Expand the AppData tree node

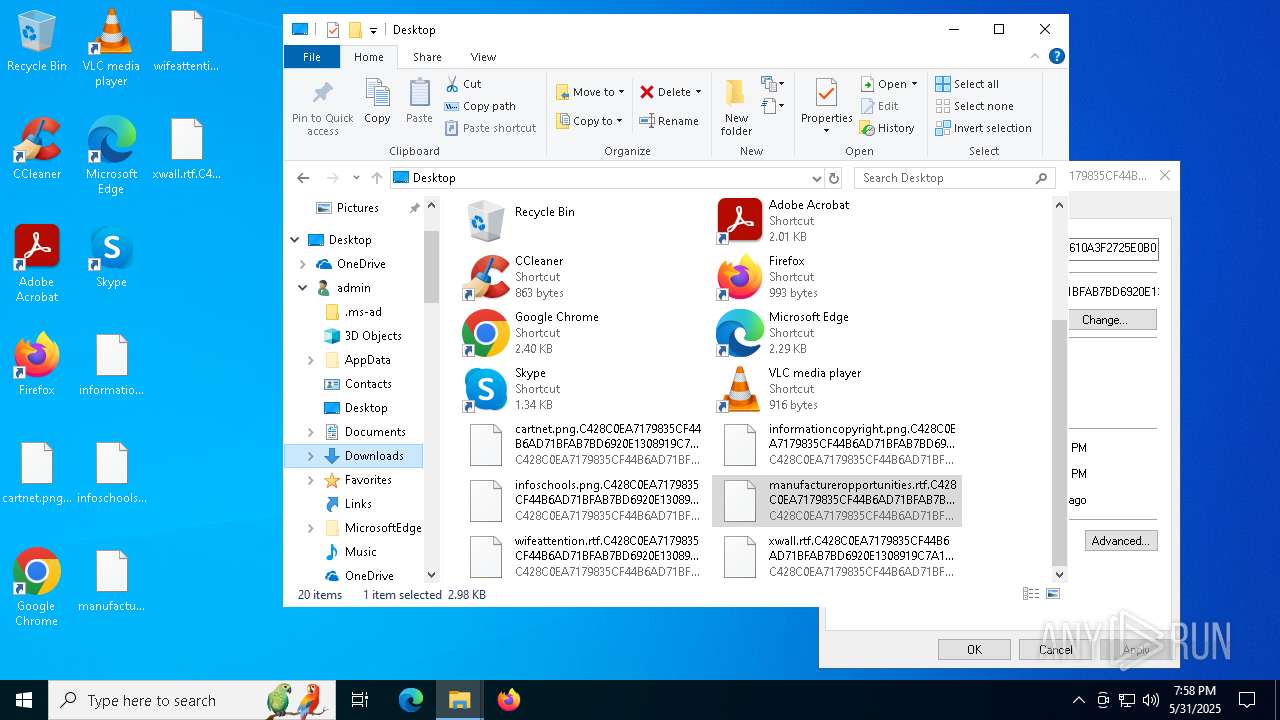pos(311,360)
